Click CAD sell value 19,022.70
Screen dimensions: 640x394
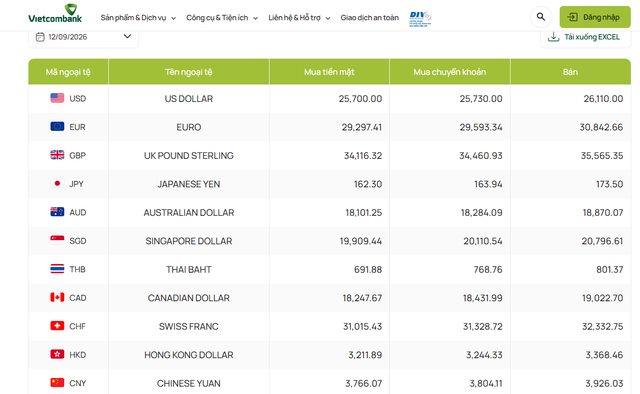602,298
